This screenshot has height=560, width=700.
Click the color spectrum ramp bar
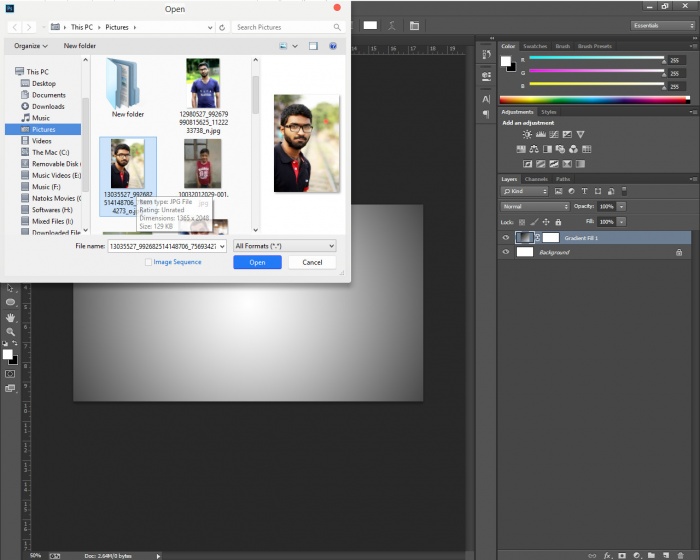pos(595,99)
